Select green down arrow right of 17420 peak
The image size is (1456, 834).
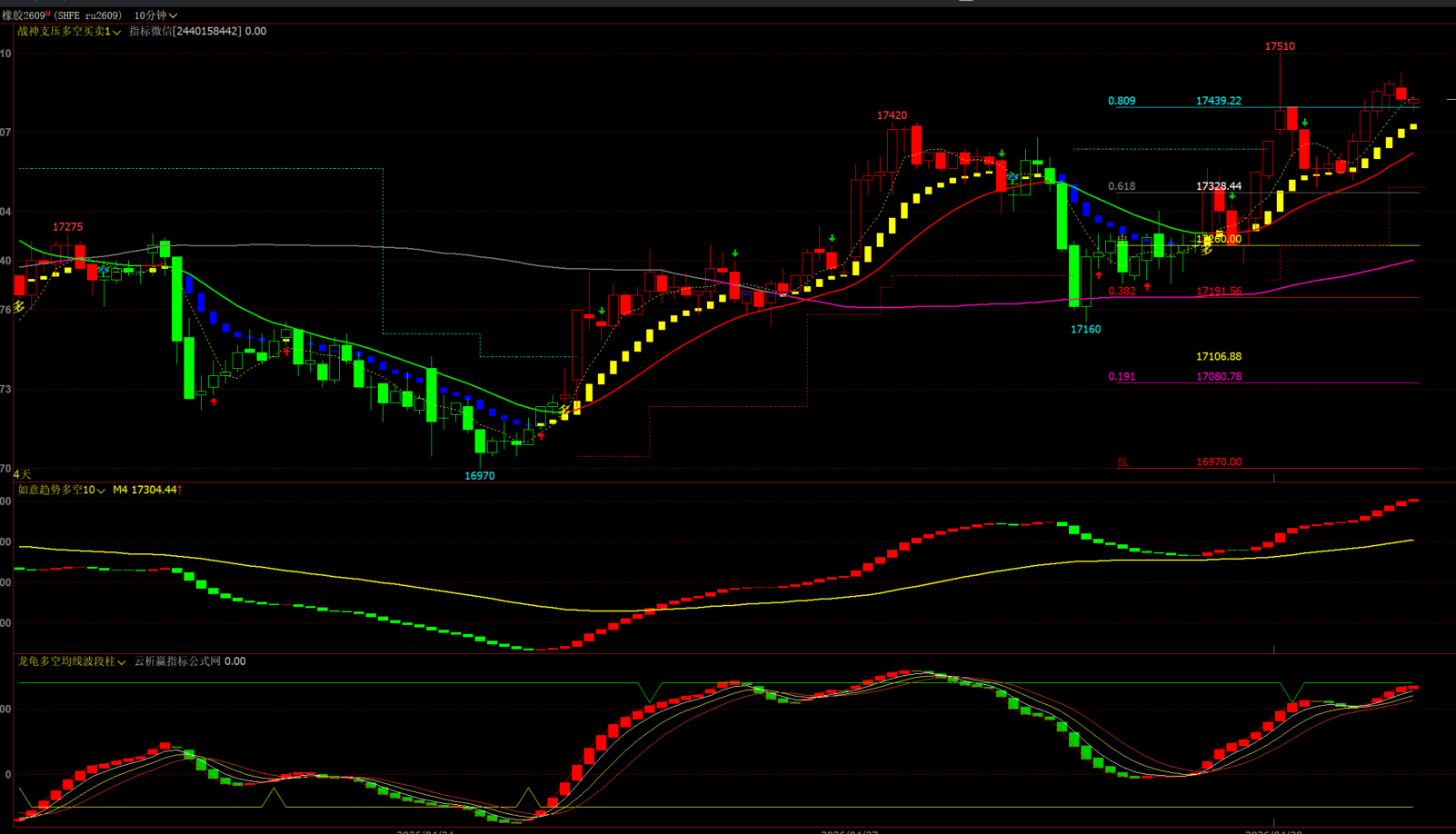pos(1002,154)
